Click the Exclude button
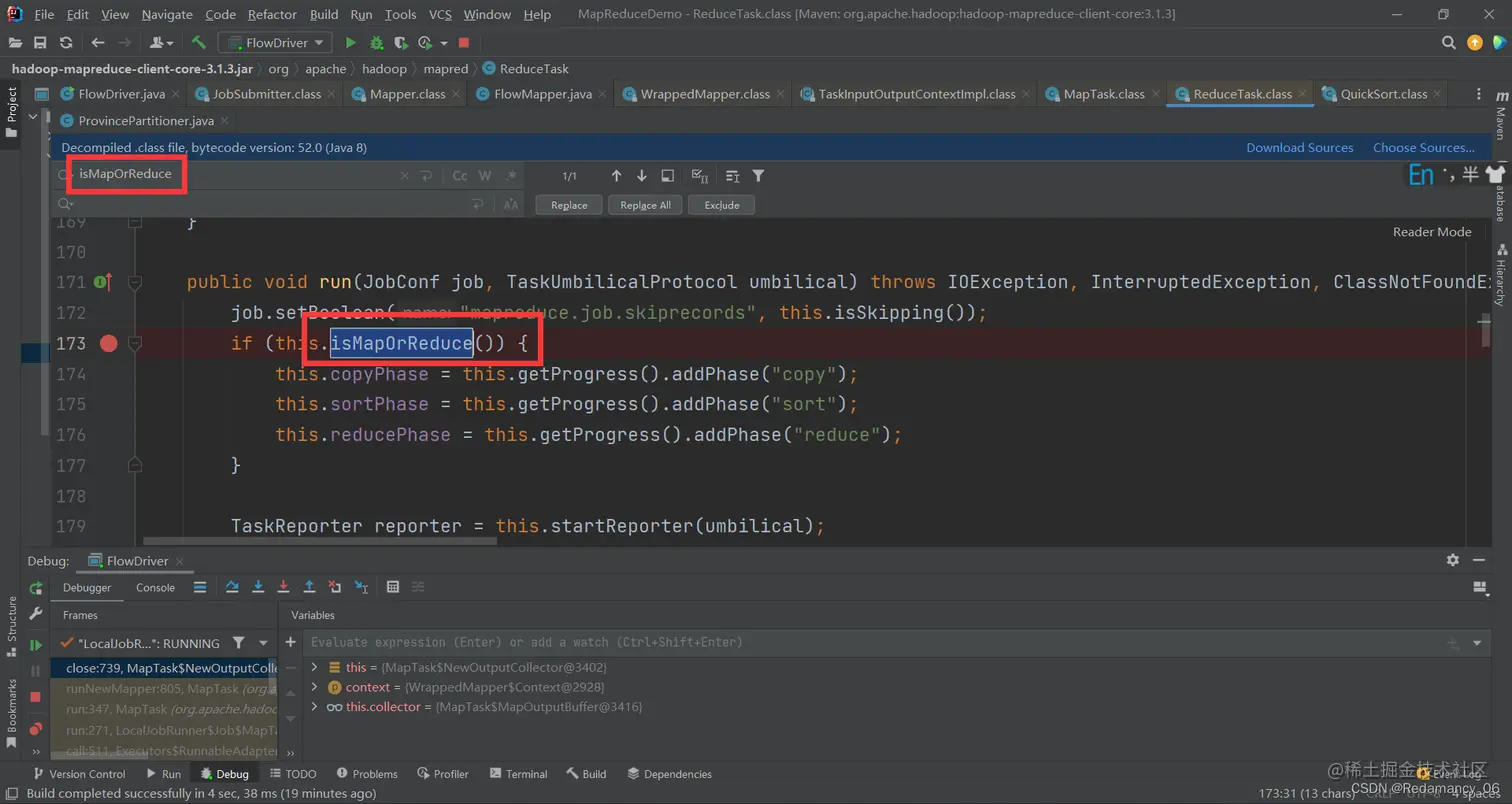Image resolution: width=1512 pixels, height=804 pixels. coord(722,205)
